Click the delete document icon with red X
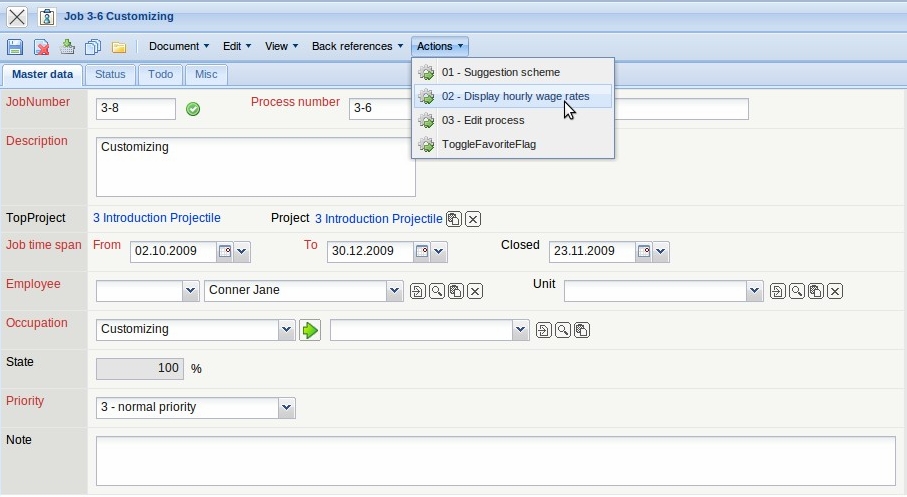This screenshot has height=497, width=907. click(x=41, y=47)
